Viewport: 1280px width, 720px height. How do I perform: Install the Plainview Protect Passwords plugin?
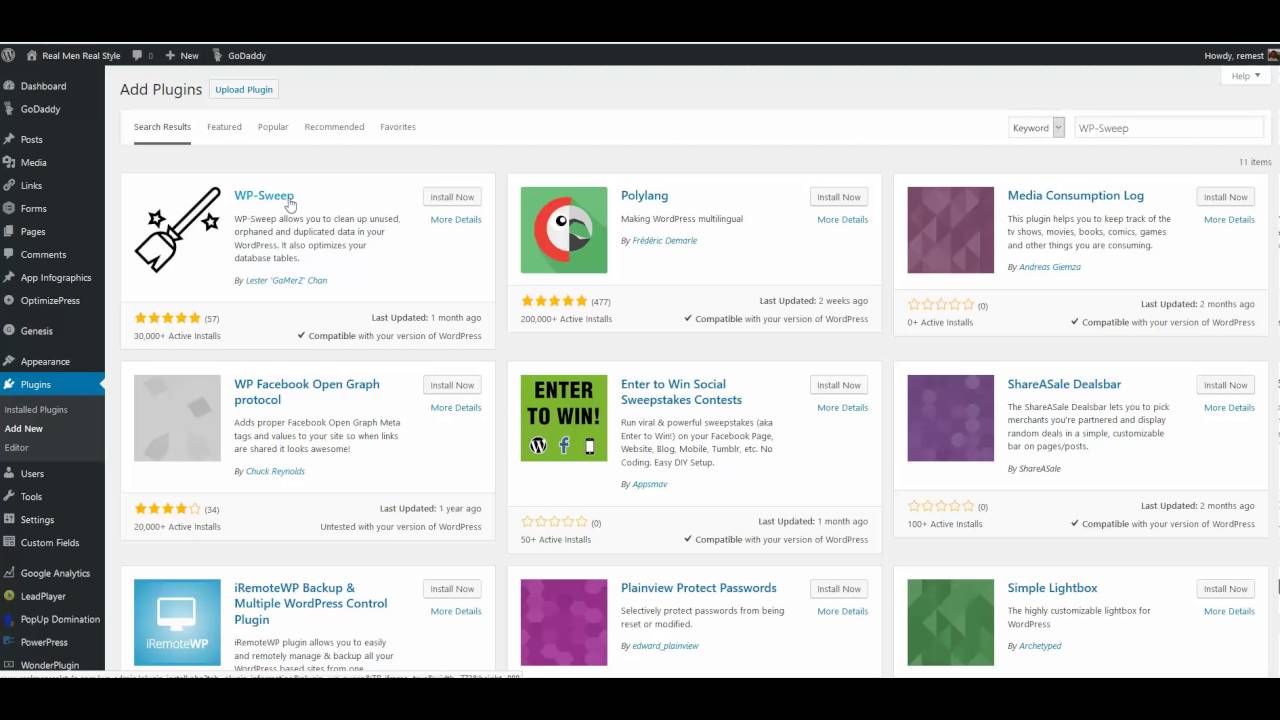(838, 589)
